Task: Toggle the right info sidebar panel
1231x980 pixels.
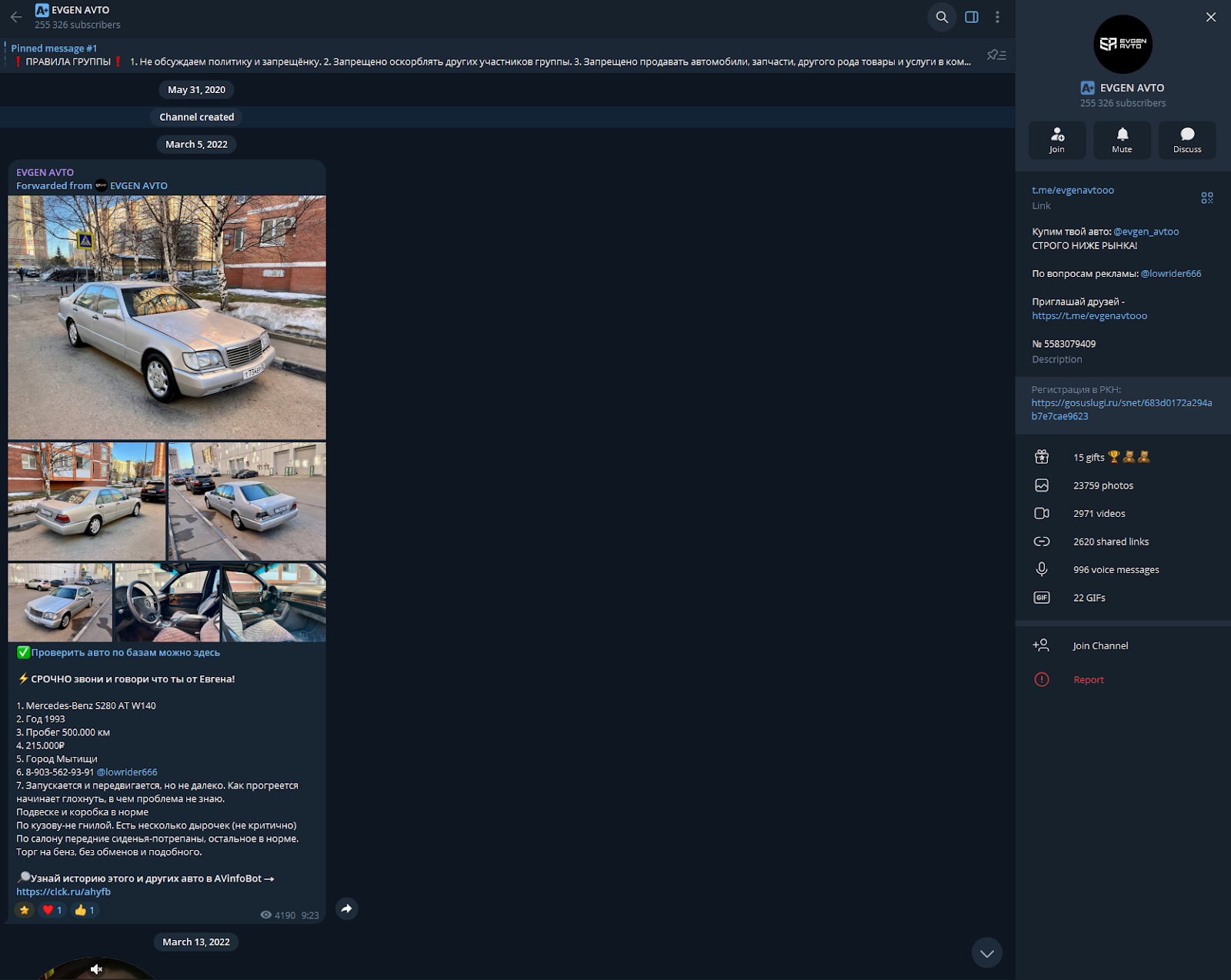Action: (x=972, y=17)
